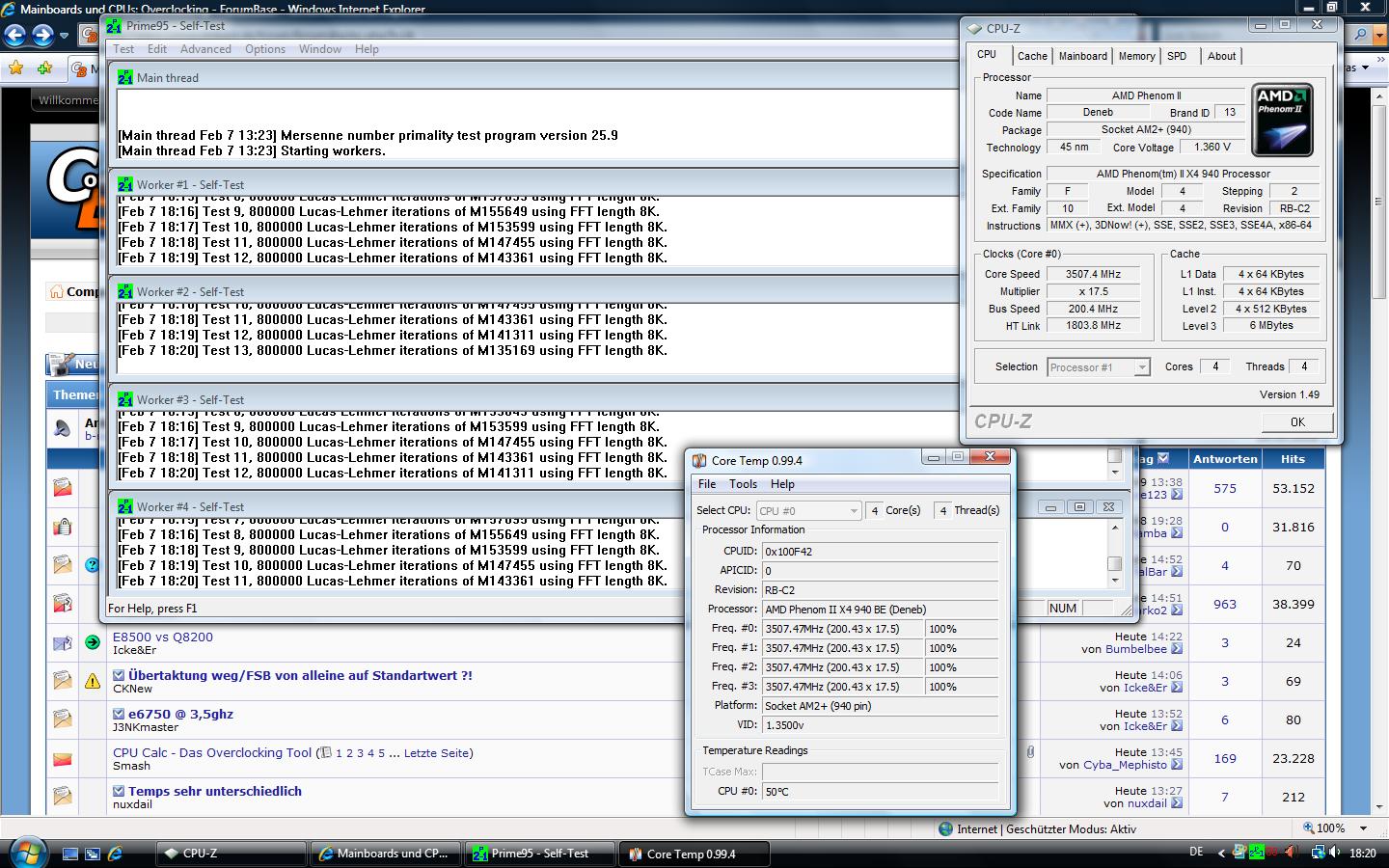
Task: Switch to CPU-Z Memory tab
Action: (x=1136, y=56)
